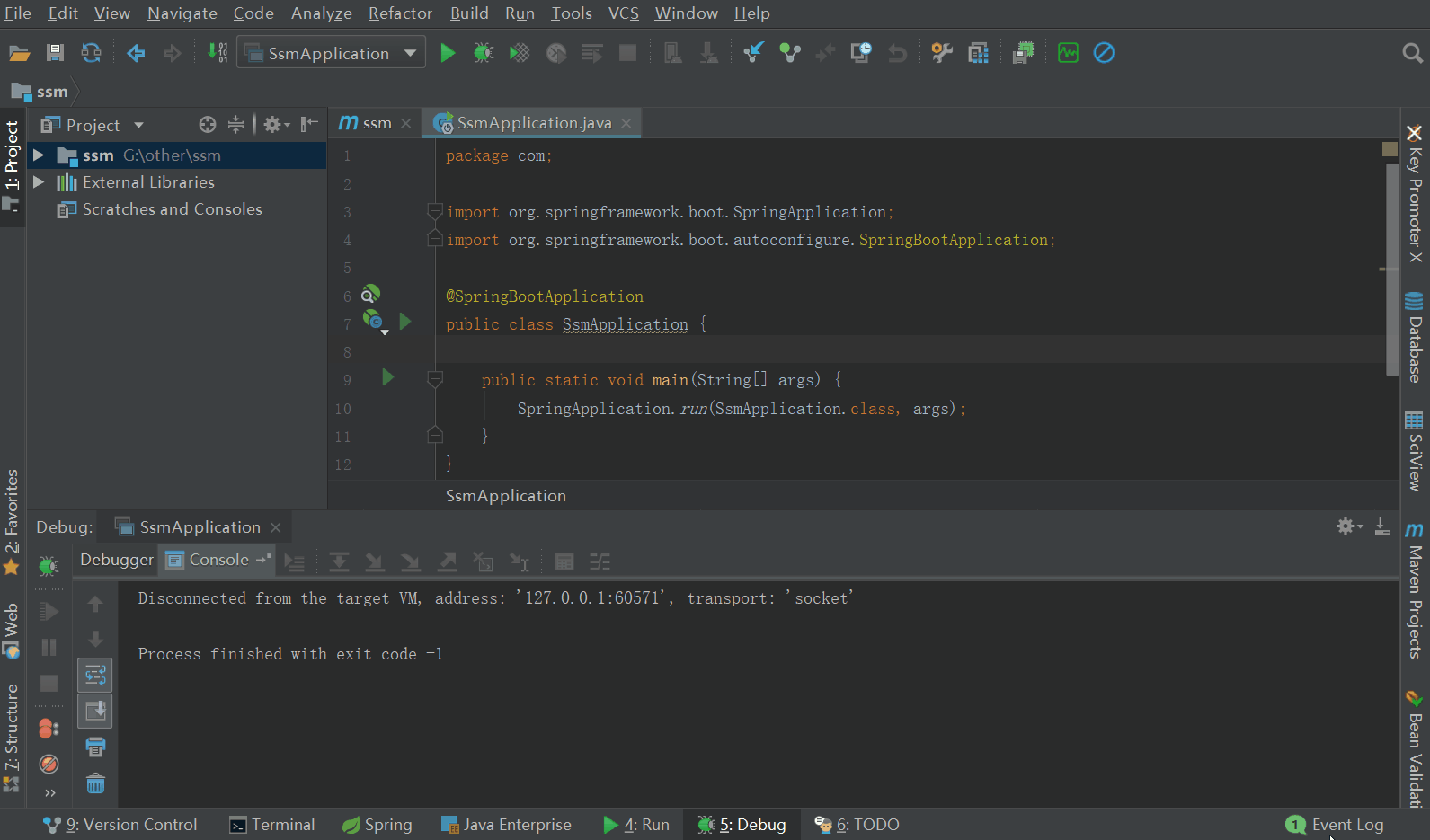Collapse the main method fold on line 9
This screenshot has height=840, width=1430.
point(435,380)
